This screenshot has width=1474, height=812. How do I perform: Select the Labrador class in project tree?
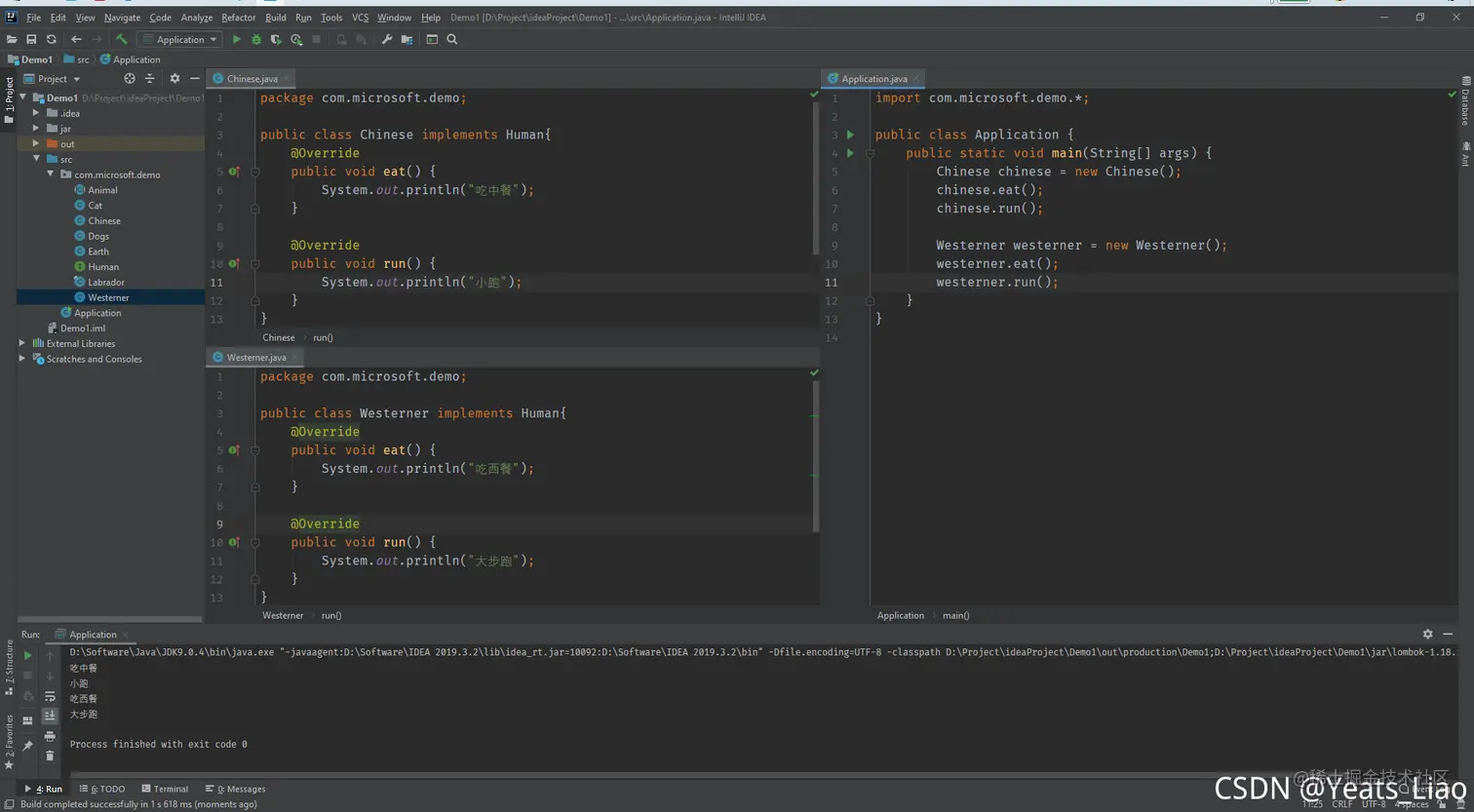click(105, 282)
